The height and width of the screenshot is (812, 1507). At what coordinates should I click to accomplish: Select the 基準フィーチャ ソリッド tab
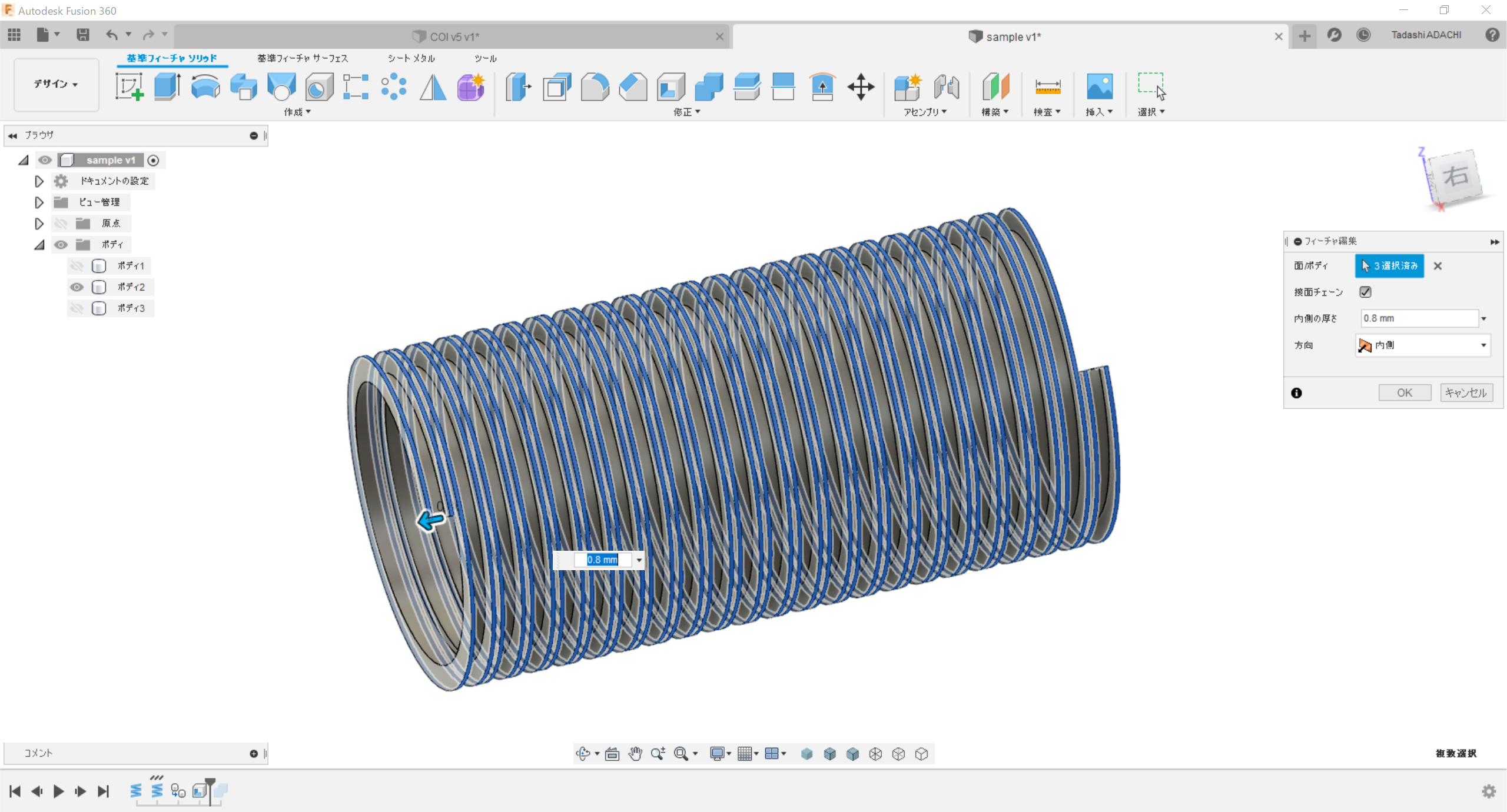pos(172,58)
